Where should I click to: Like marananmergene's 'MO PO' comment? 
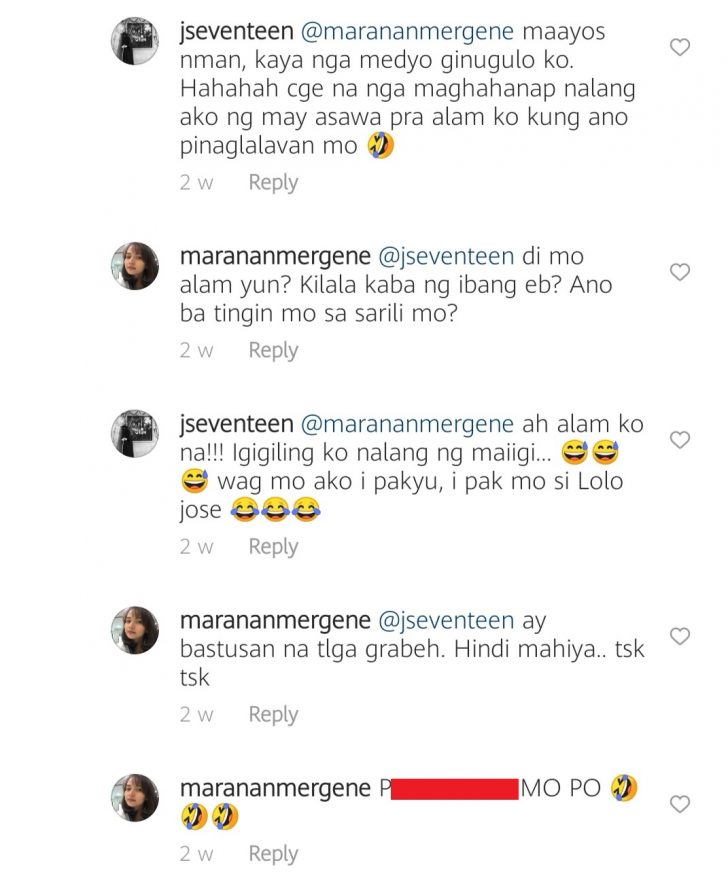(x=680, y=804)
